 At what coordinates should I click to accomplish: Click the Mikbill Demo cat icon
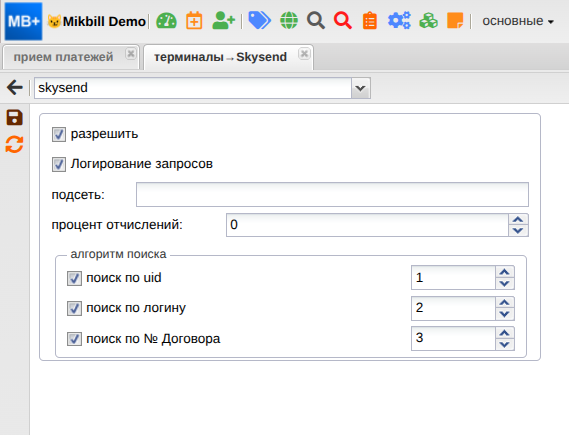coord(54,21)
